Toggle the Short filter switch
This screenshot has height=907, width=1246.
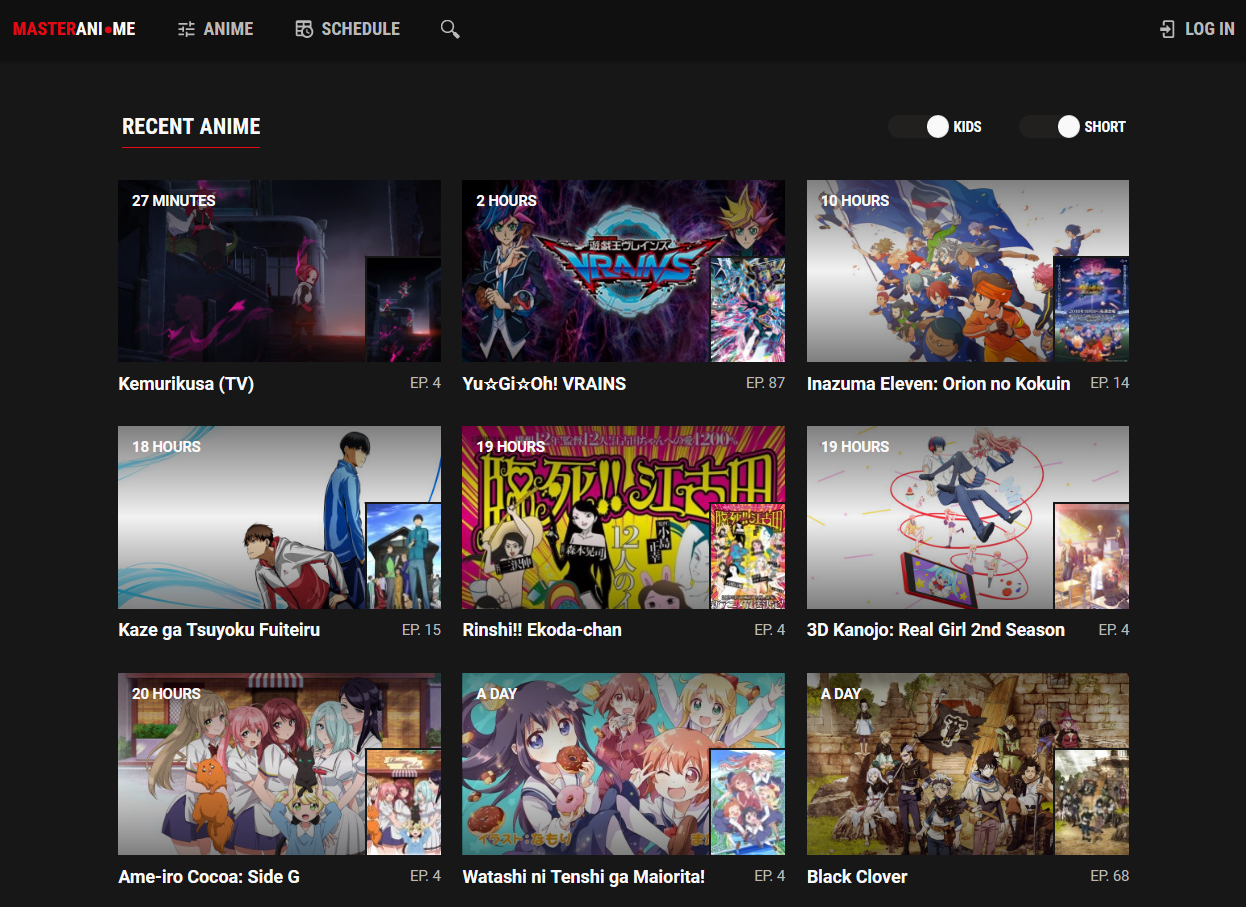[1050, 126]
